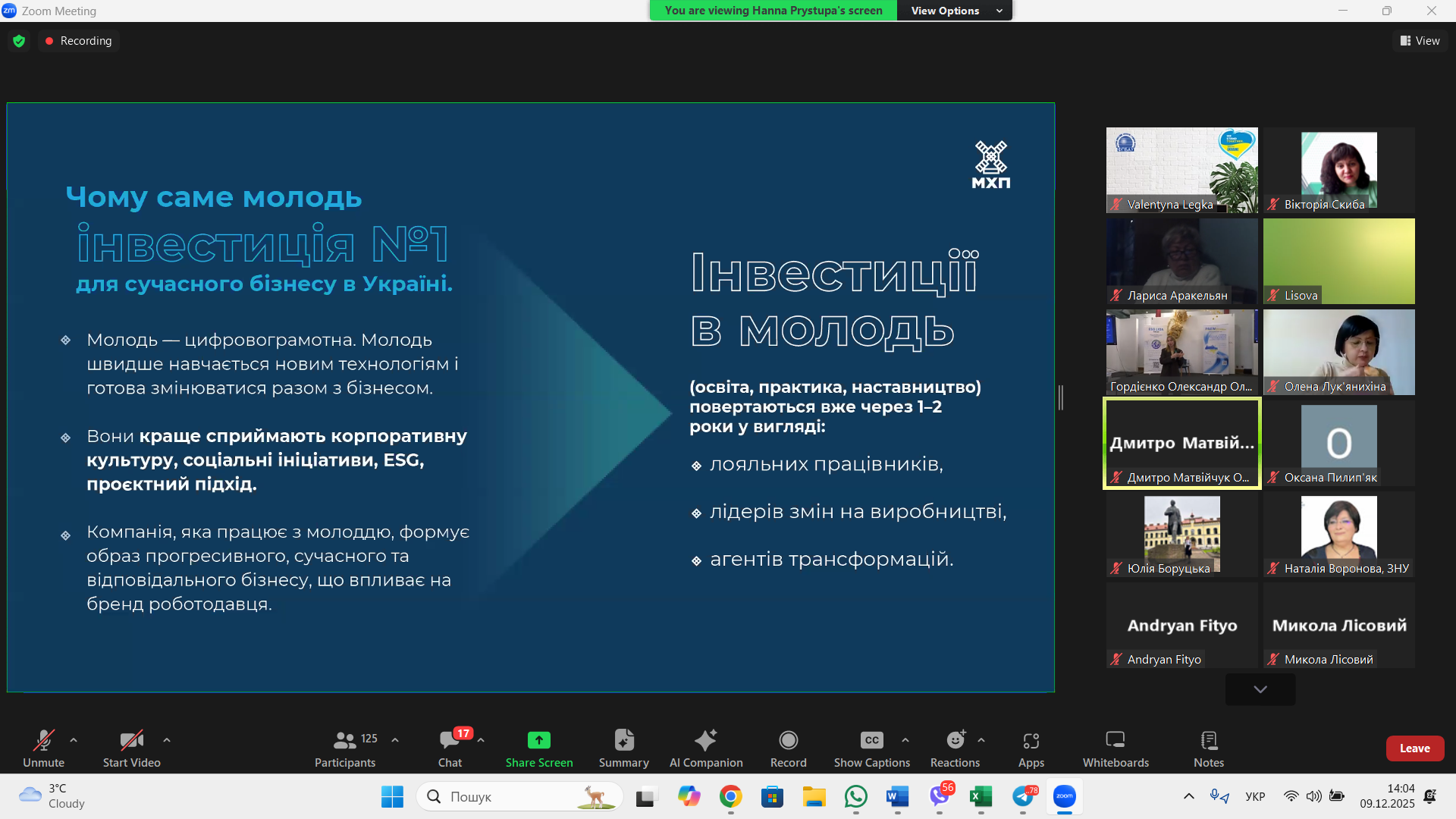Open meeting Summary
The width and height of the screenshot is (1456, 819).
click(x=623, y=747)
